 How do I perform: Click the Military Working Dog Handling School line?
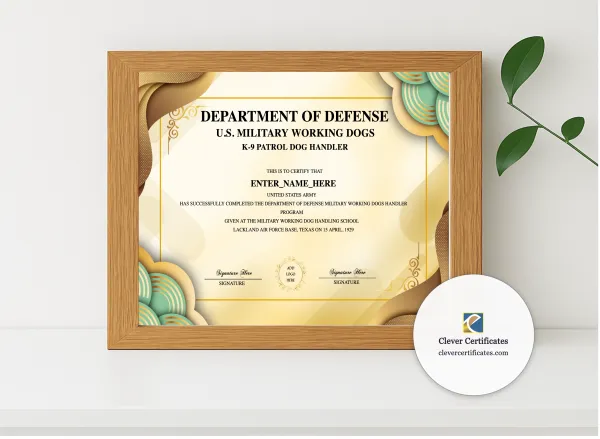(292, 222)
